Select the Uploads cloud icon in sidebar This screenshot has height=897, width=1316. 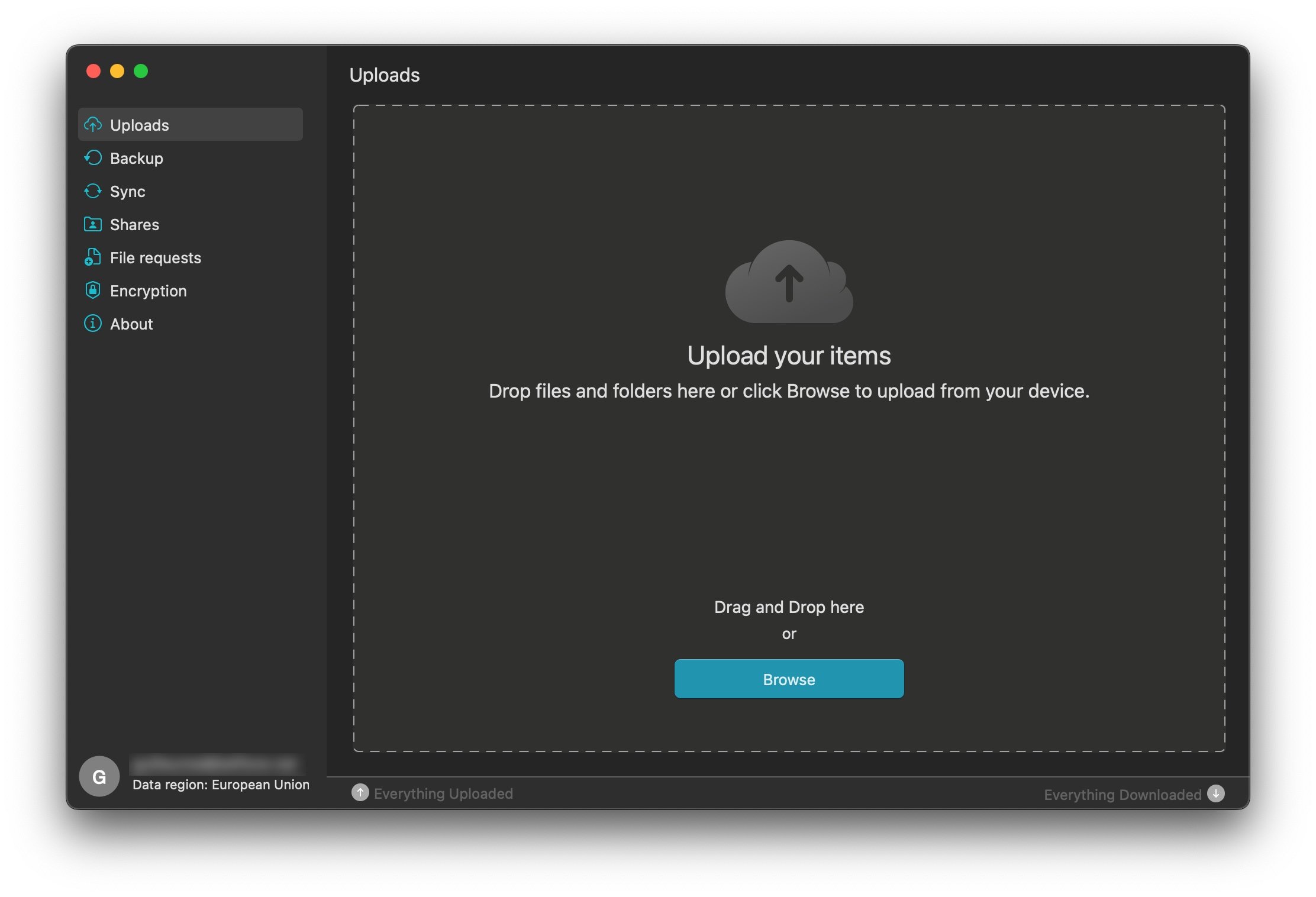point(94,125)
